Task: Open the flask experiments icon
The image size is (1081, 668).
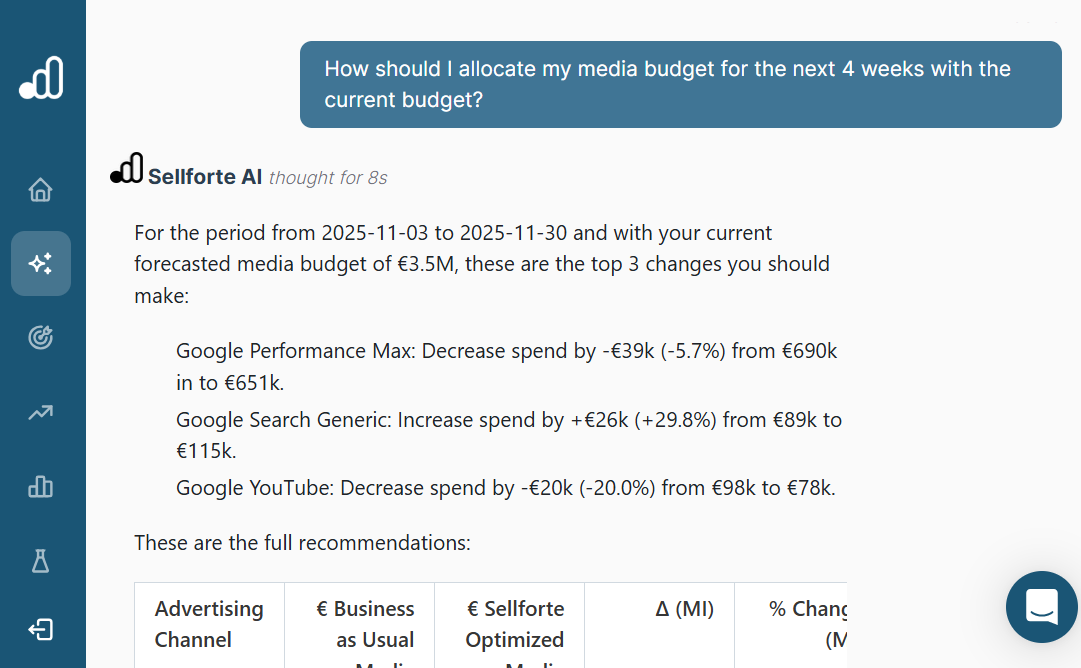Action: coord(41,560)
